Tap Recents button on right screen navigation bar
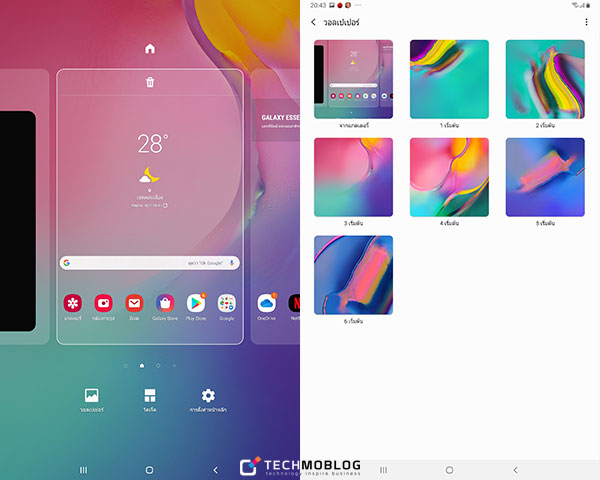Image resolution: width=600 pixels, height=480 pixels. [x=383, y=470]
